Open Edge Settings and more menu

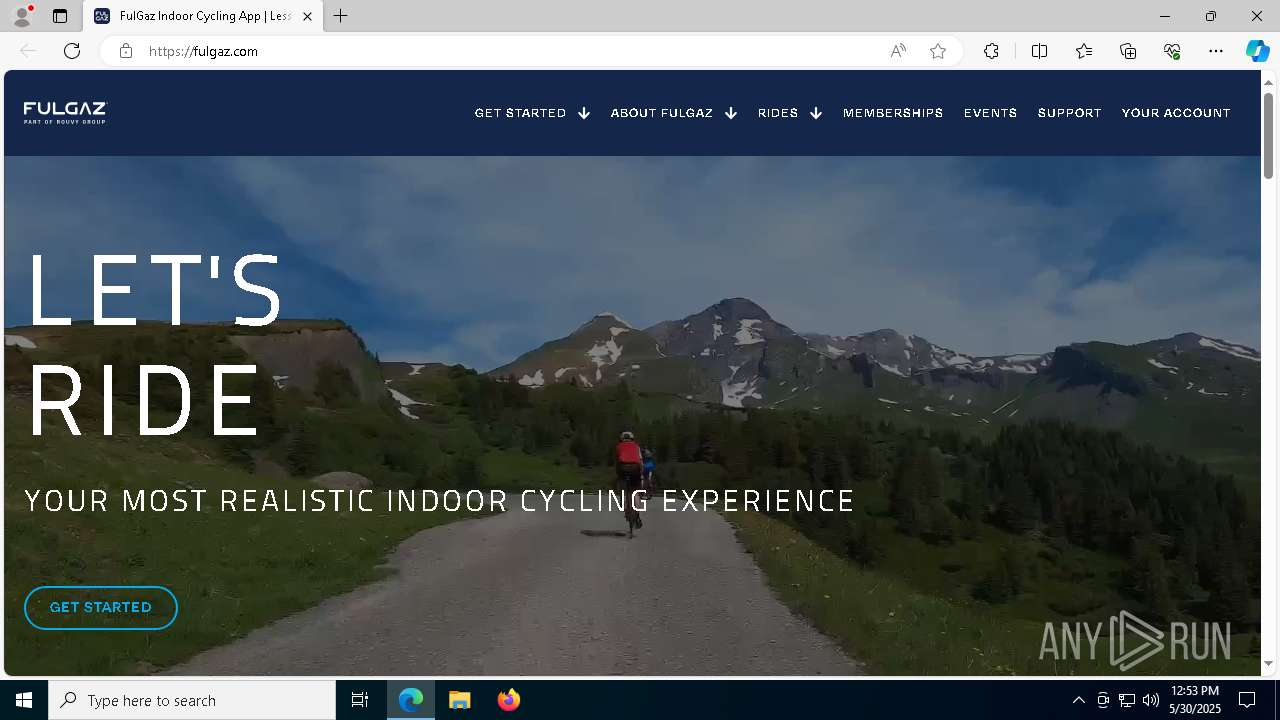pos(1216,51)
